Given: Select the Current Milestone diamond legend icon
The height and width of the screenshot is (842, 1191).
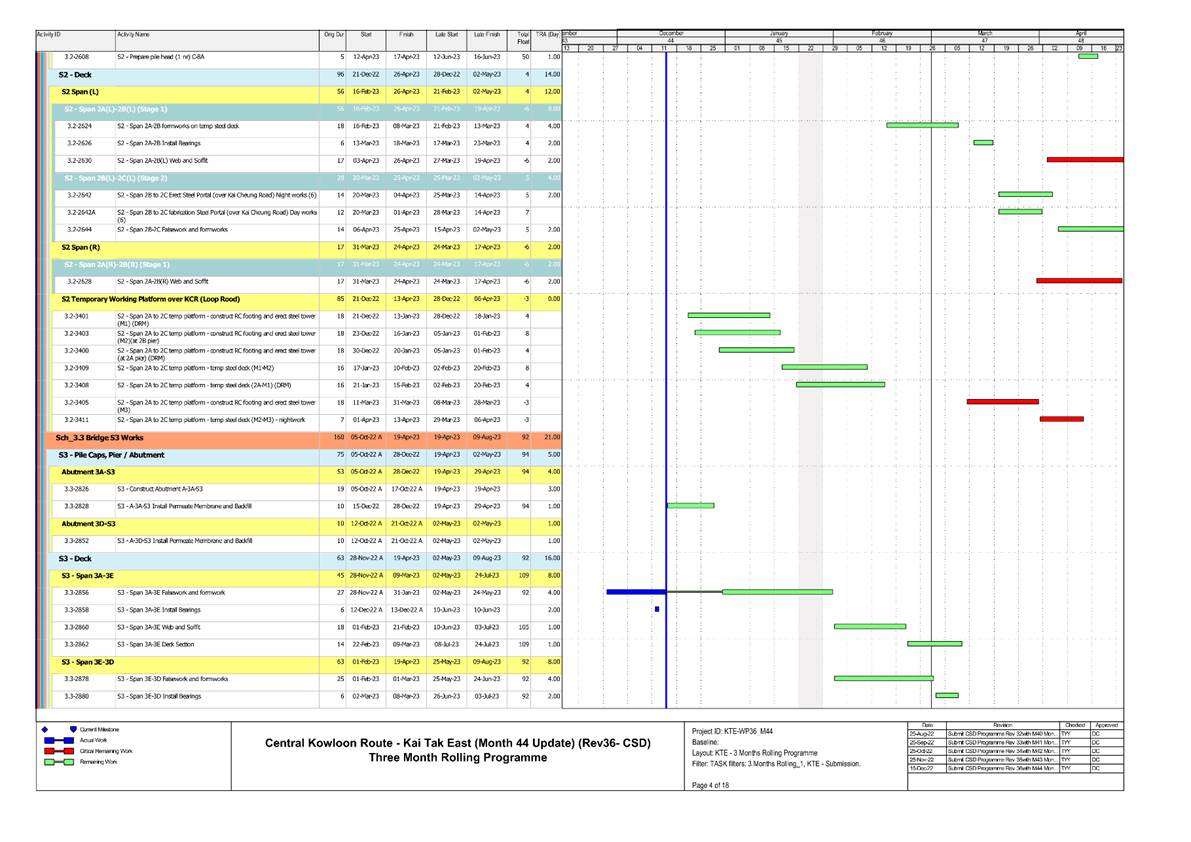Looking at the screenshot, I should [44, 730].
